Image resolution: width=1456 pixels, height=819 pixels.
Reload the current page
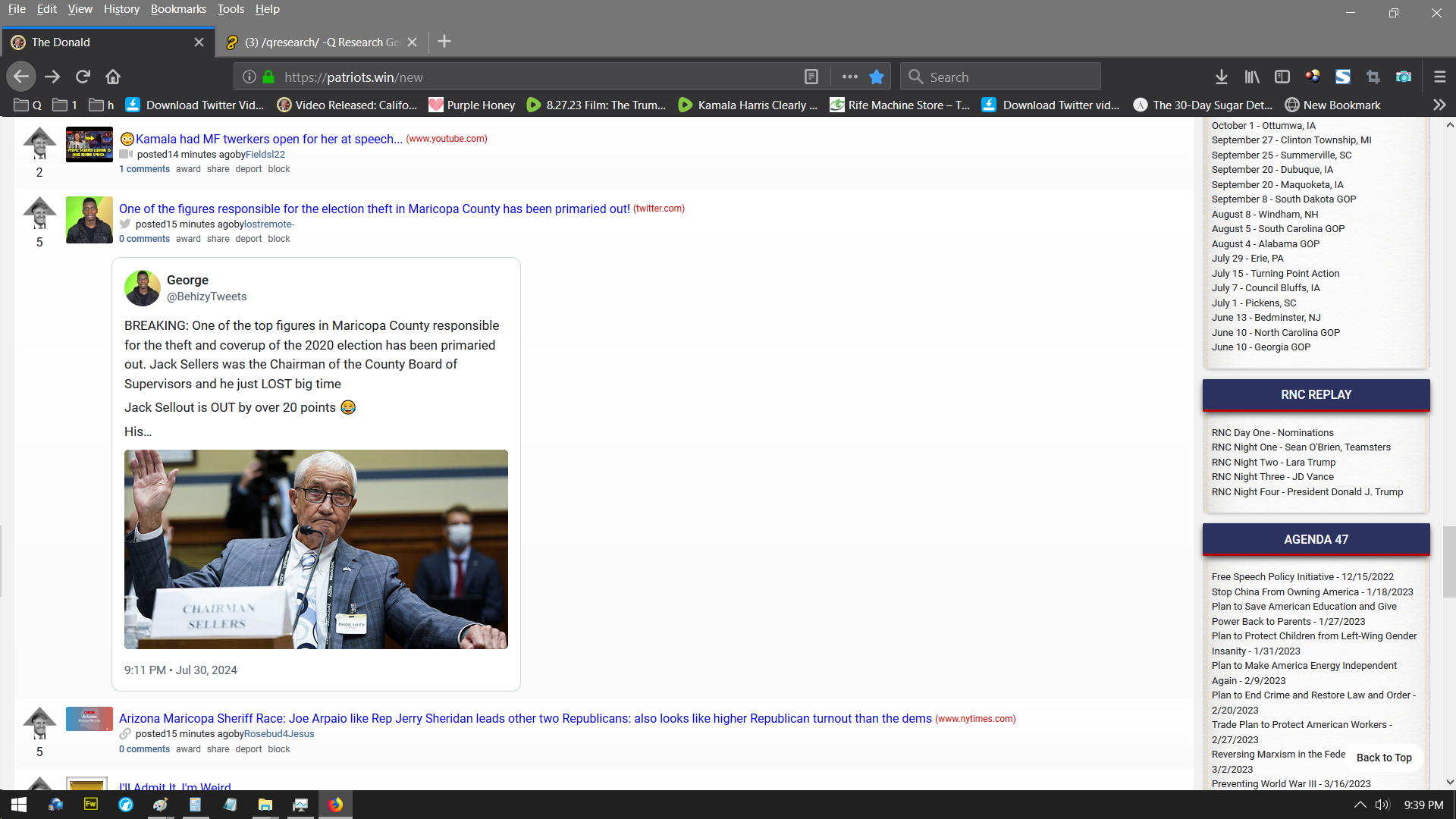(x=83, y=77)
